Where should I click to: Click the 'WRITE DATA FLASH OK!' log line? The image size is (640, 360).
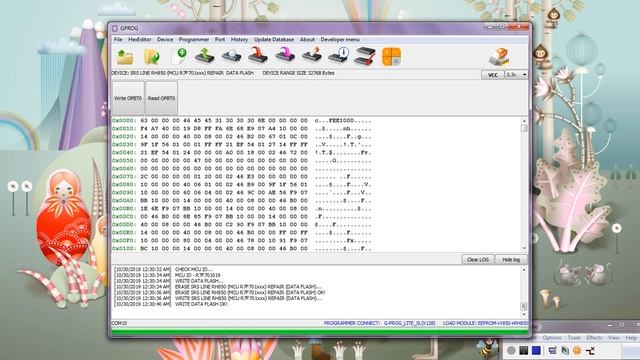click(201, 304)
